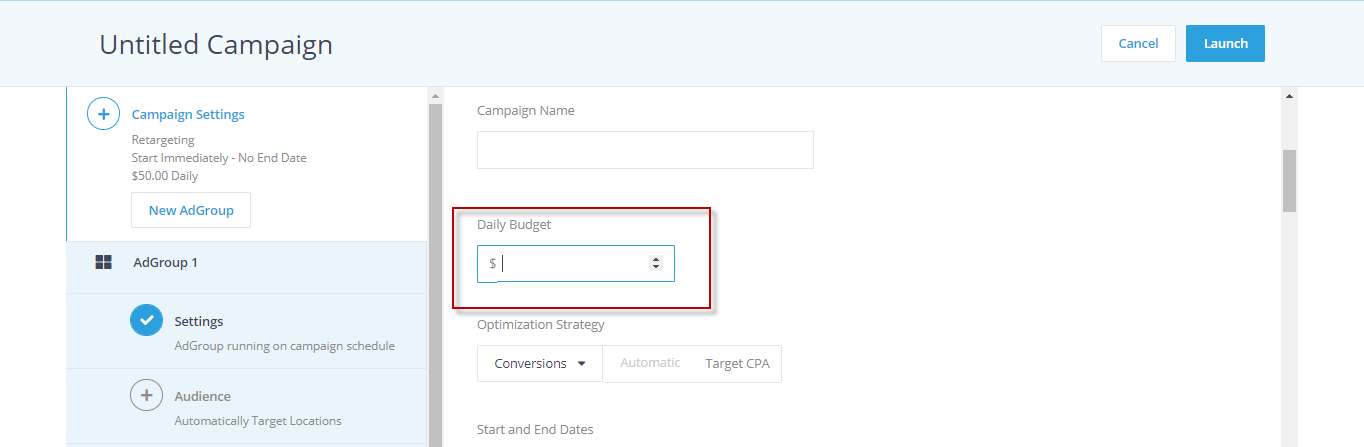Open the Audience step

[247, 406]
